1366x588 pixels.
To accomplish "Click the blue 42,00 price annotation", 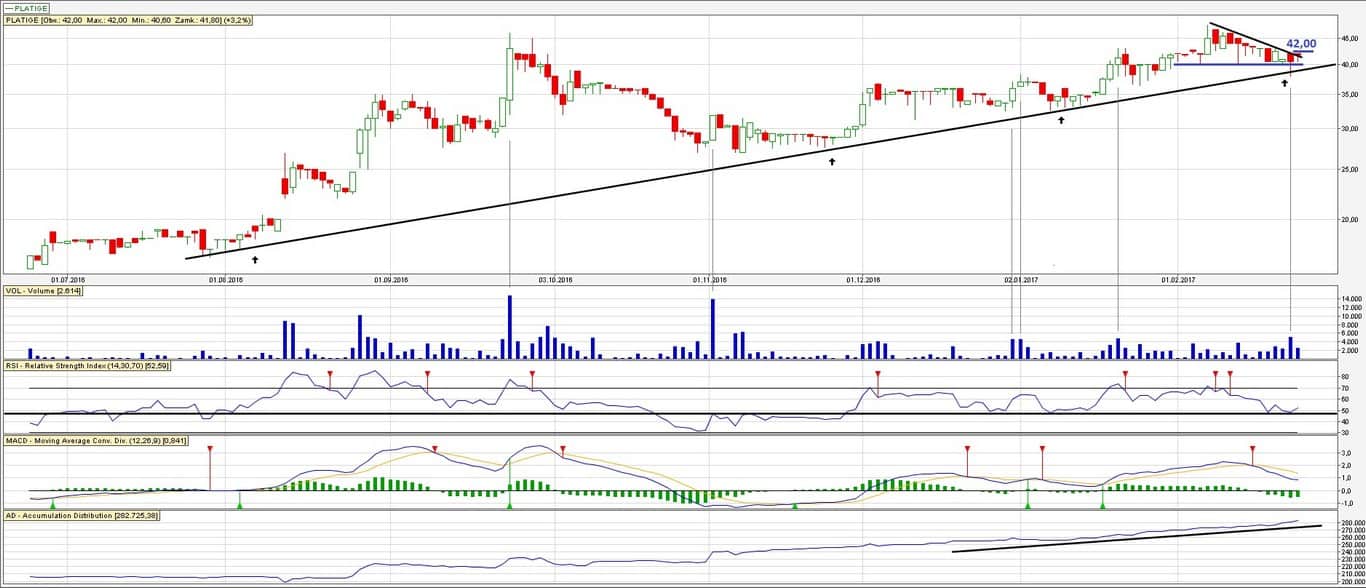I will point(1300,44).
